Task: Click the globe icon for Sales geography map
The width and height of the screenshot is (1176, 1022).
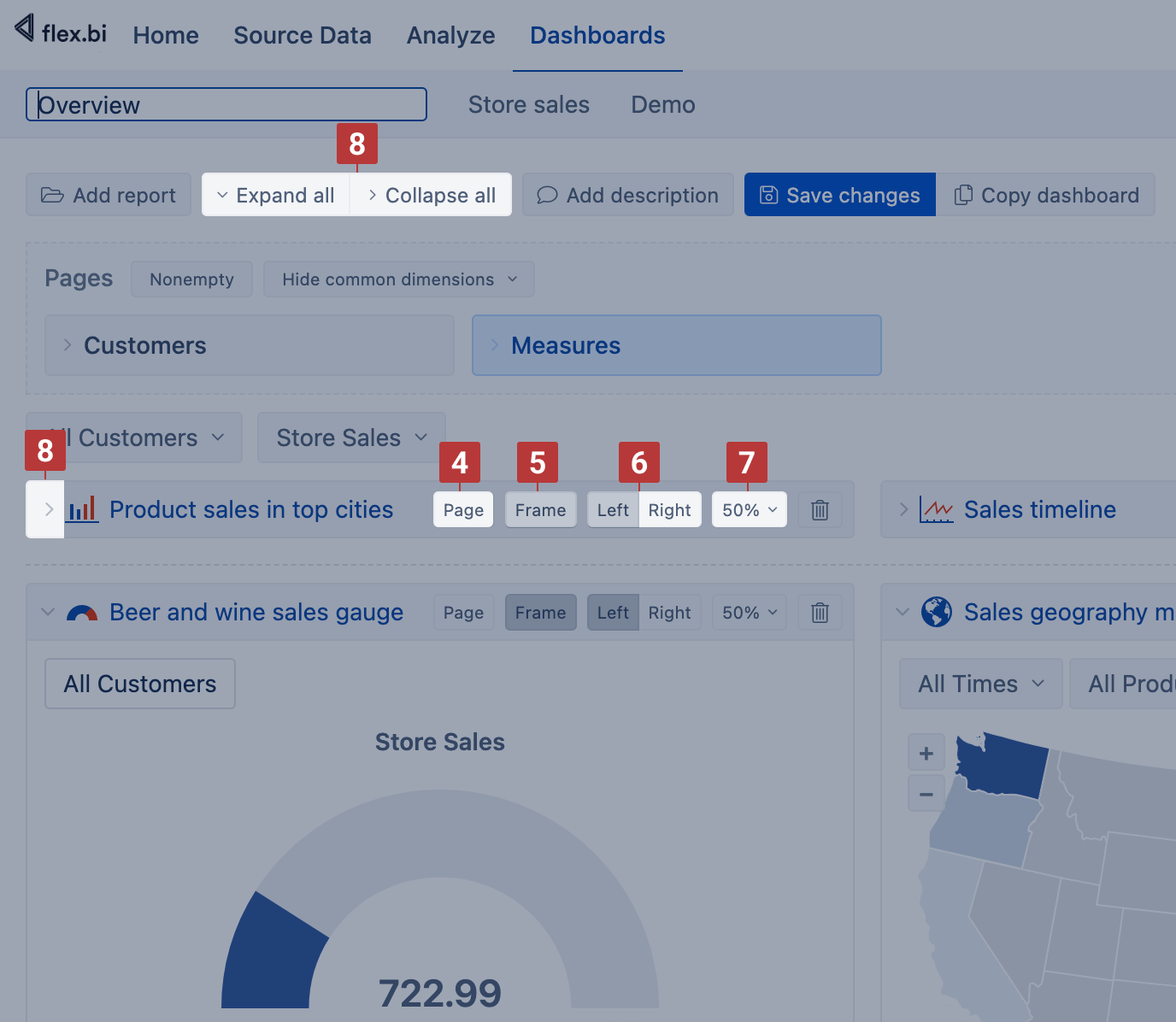Action: (x=937, y=612)
